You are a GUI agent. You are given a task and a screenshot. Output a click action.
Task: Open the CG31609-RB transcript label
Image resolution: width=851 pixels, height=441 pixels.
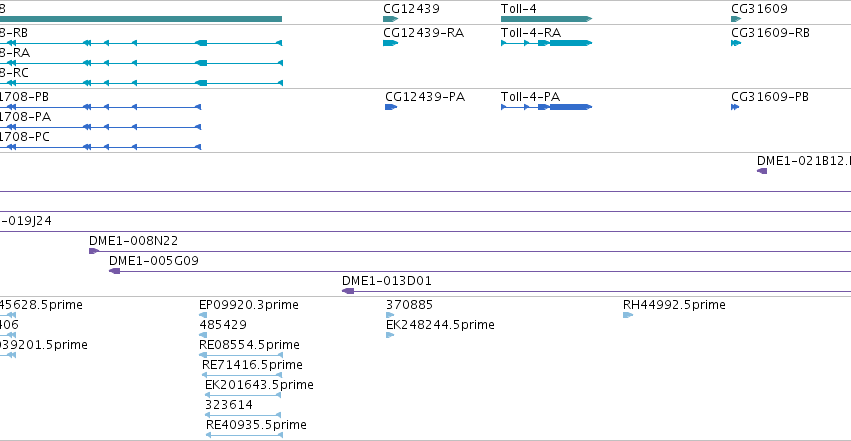coord(770,33)
